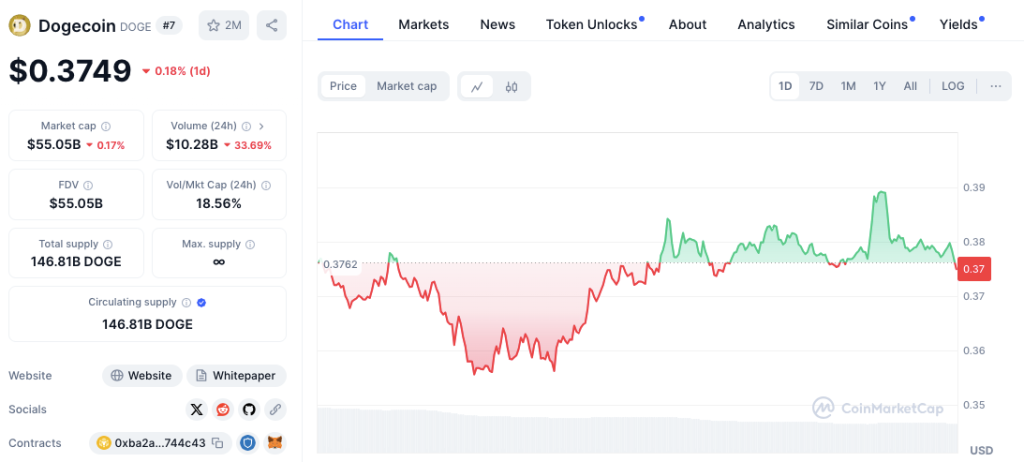The image size is (1024, 462).
Task: Open the chain-link socials icon
Action: [275, 410]
